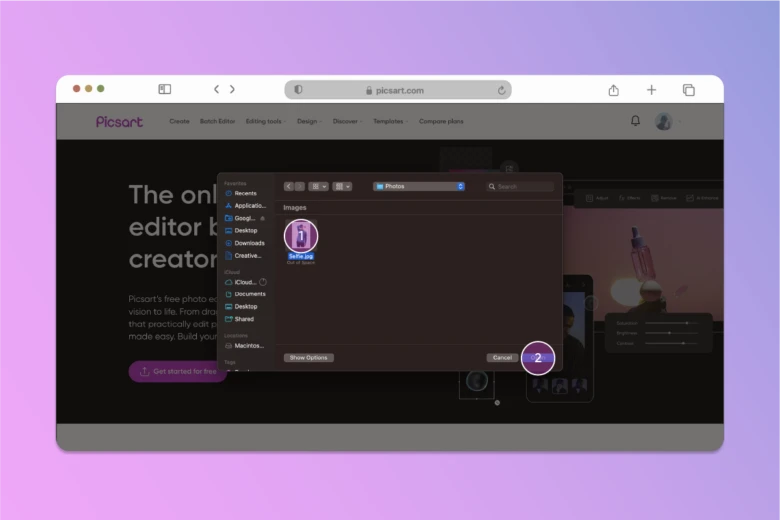This screenshot has width=780, height=520.
Task: Open the Shared folder in sidebar
Action: pyautogui.click(x=243, y=319)
